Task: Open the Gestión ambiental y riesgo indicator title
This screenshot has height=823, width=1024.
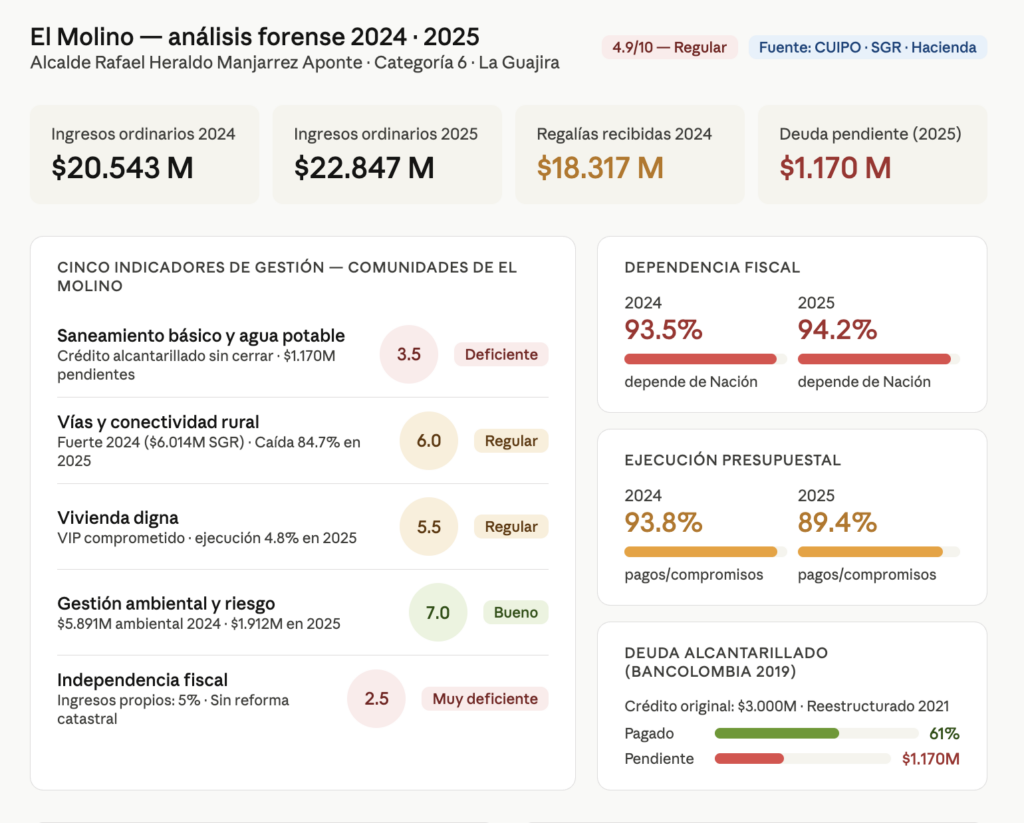Action: click(x=166, y=603)
